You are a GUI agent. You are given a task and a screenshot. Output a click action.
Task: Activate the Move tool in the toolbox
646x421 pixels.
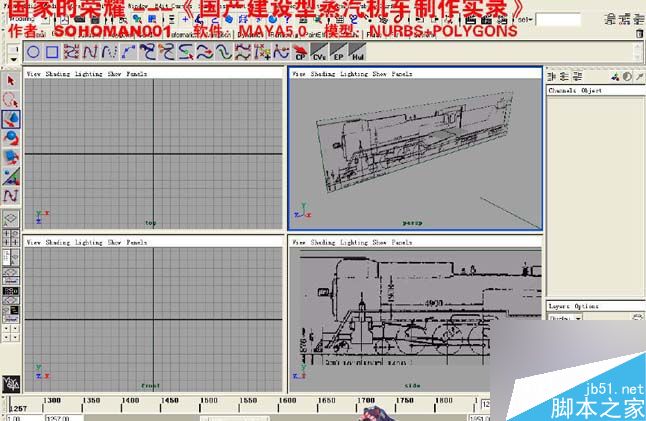pos(11,119)
